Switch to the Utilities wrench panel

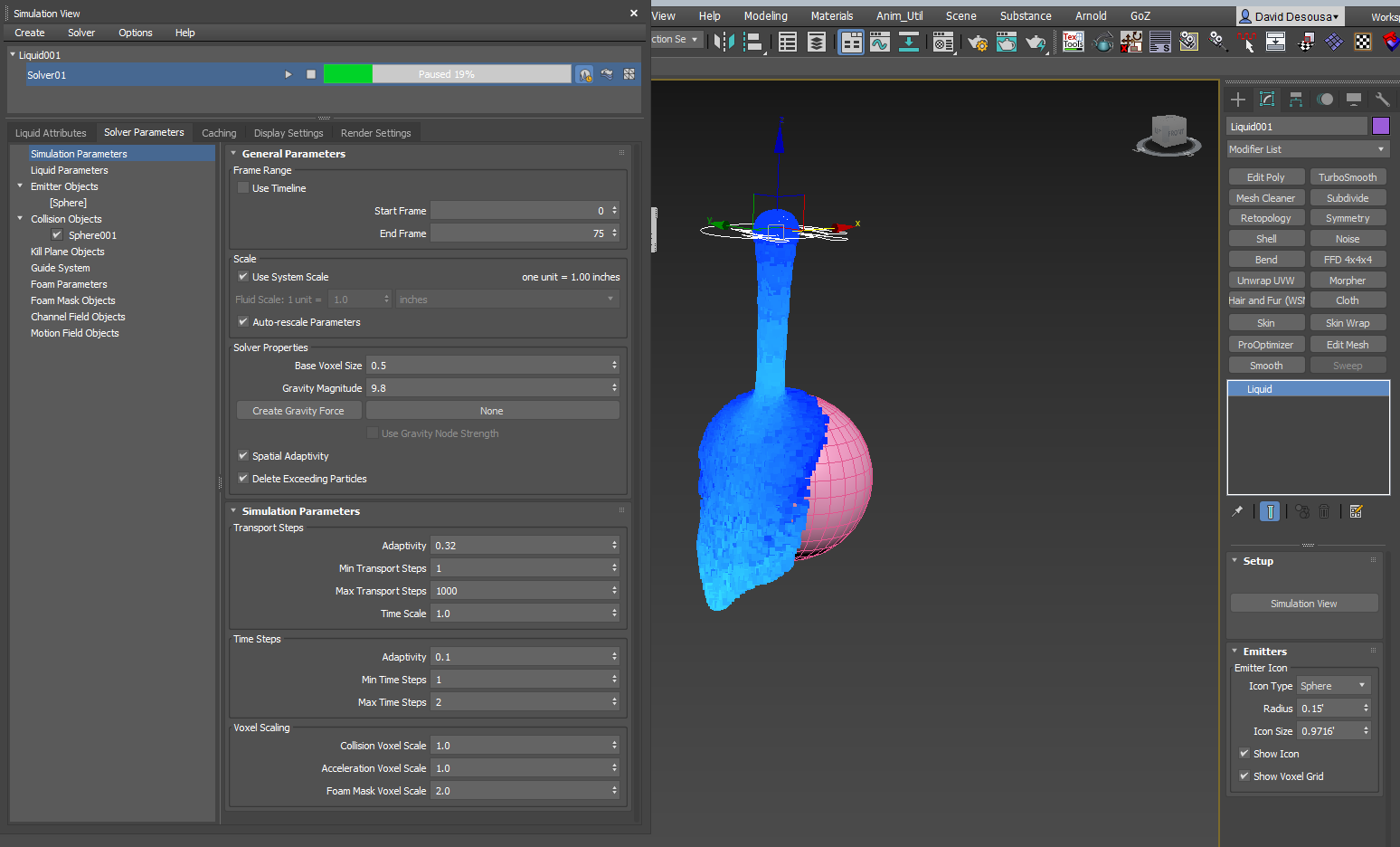point(1382,100)
